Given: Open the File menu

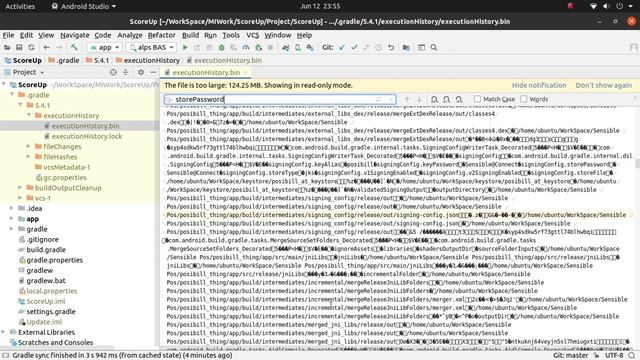Looking at the screenshot, I should tap(8, 35).
